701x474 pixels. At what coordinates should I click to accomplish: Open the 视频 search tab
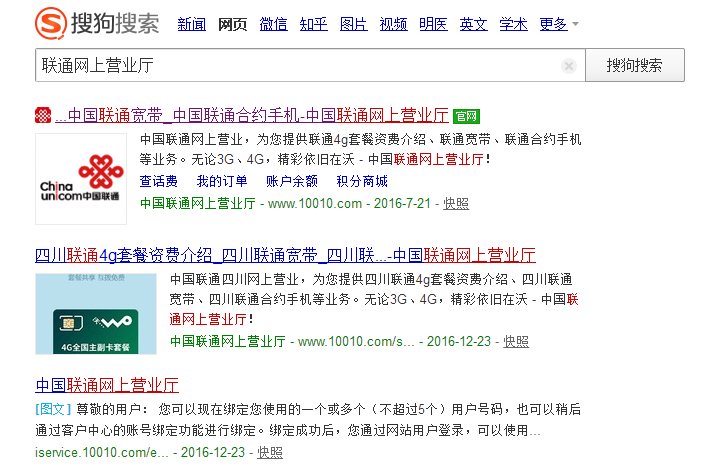[393, 24]
